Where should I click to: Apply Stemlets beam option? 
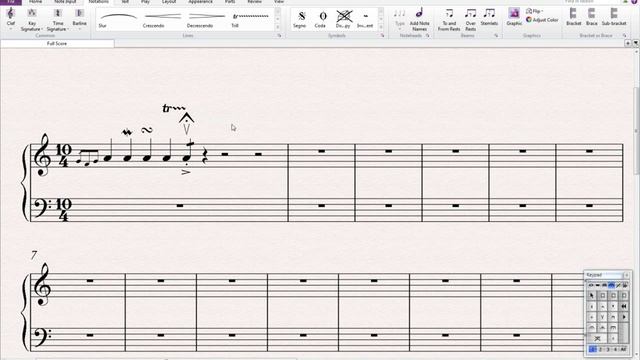[x=489, y=17]
